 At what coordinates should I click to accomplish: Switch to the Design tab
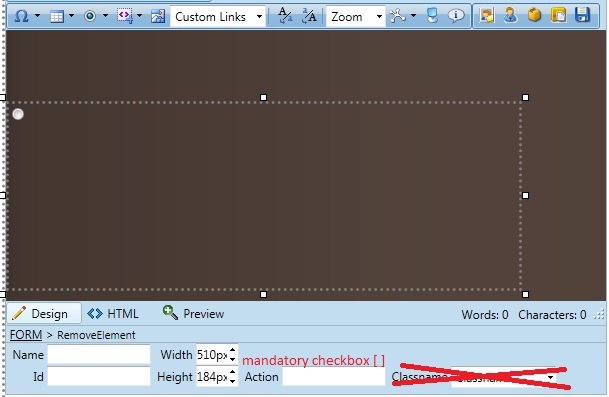(x=44, y=313)
